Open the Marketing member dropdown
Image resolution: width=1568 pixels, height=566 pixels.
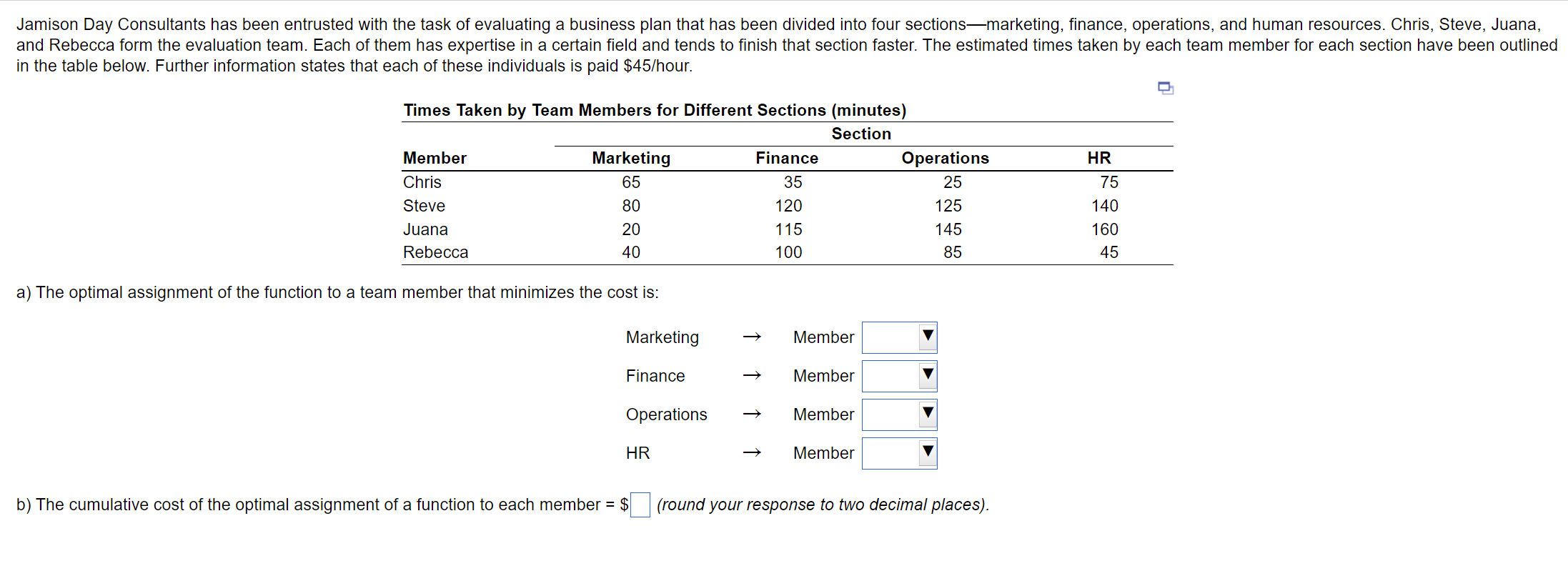click(899, 337)
